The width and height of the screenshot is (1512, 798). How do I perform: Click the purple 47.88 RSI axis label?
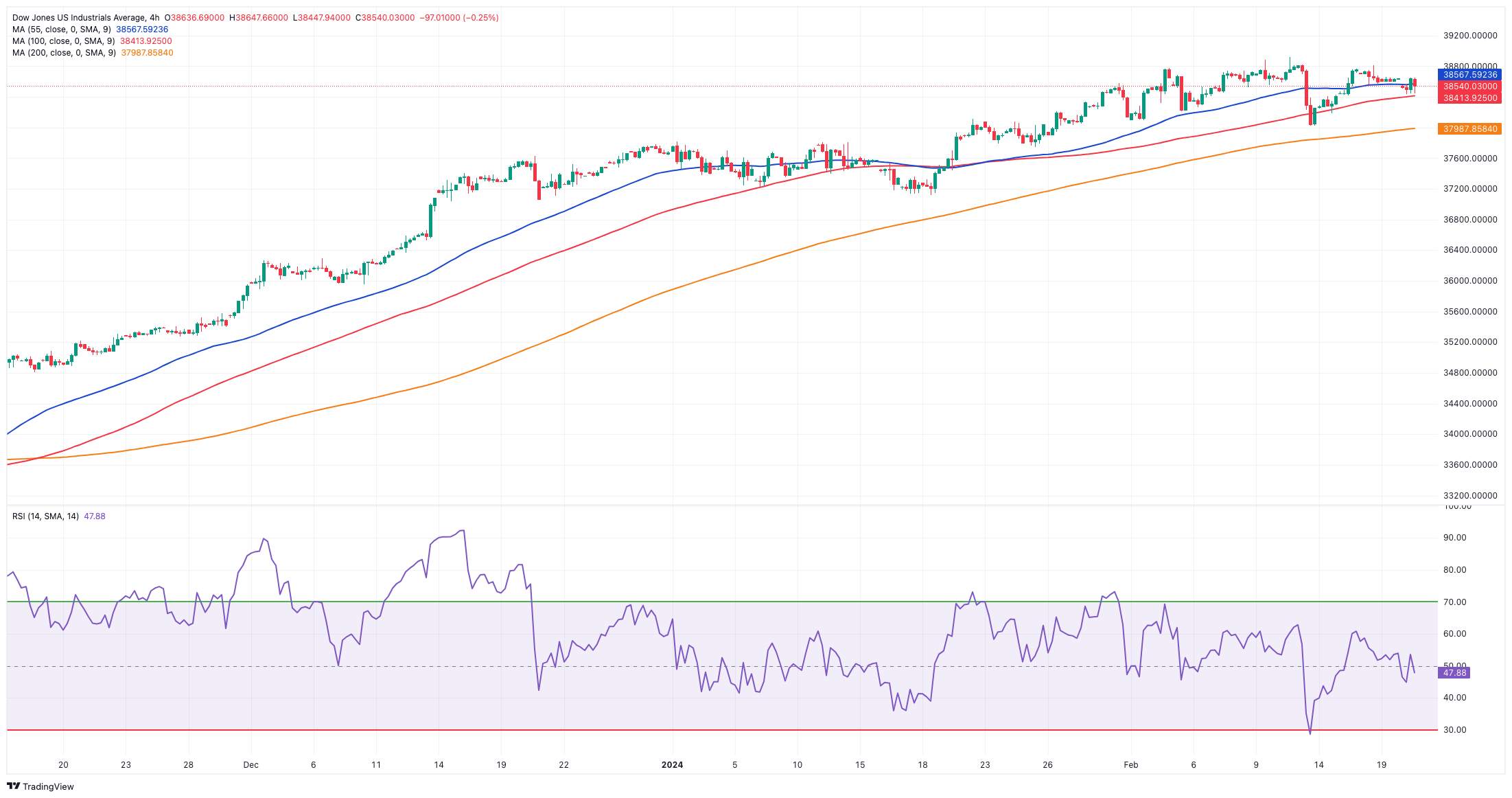click(x=1454, y=673)
